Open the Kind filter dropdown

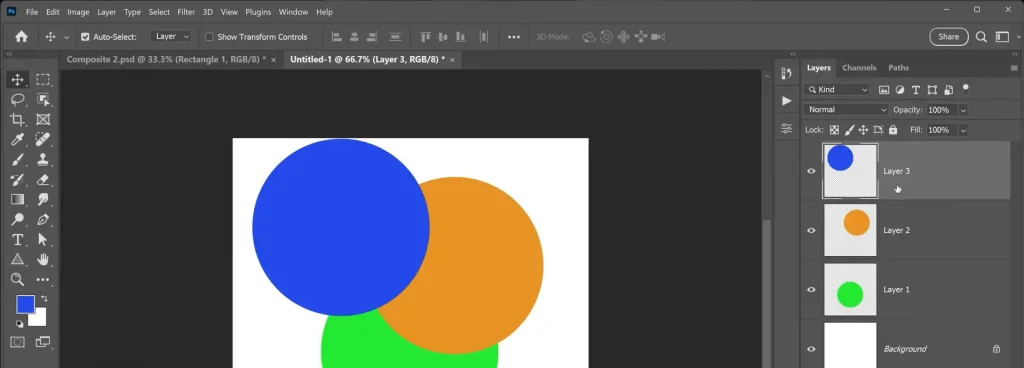tap(838, 89)
